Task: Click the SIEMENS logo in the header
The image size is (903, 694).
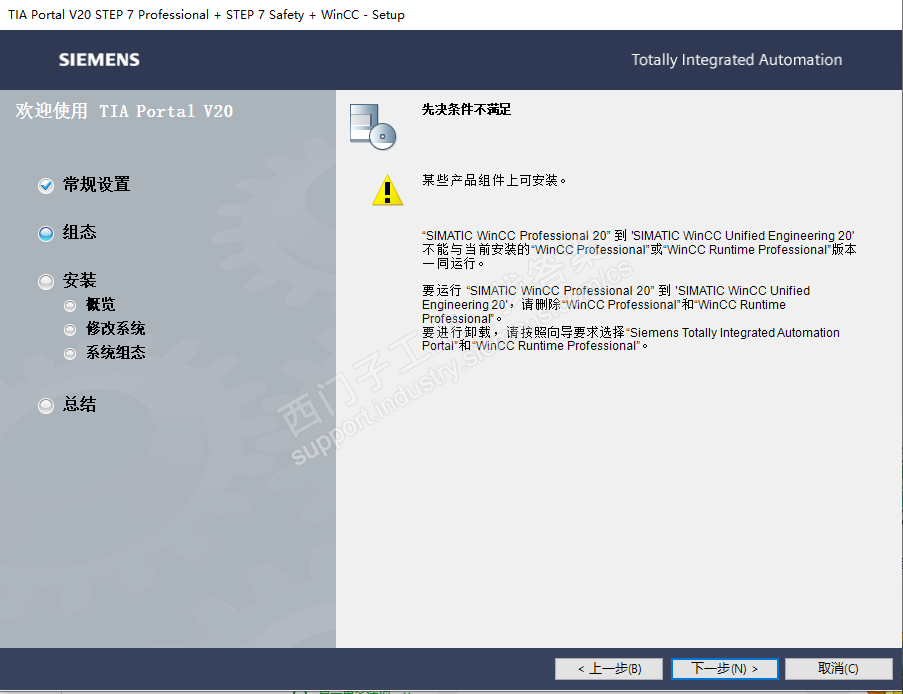Action: tap(99, 60)
